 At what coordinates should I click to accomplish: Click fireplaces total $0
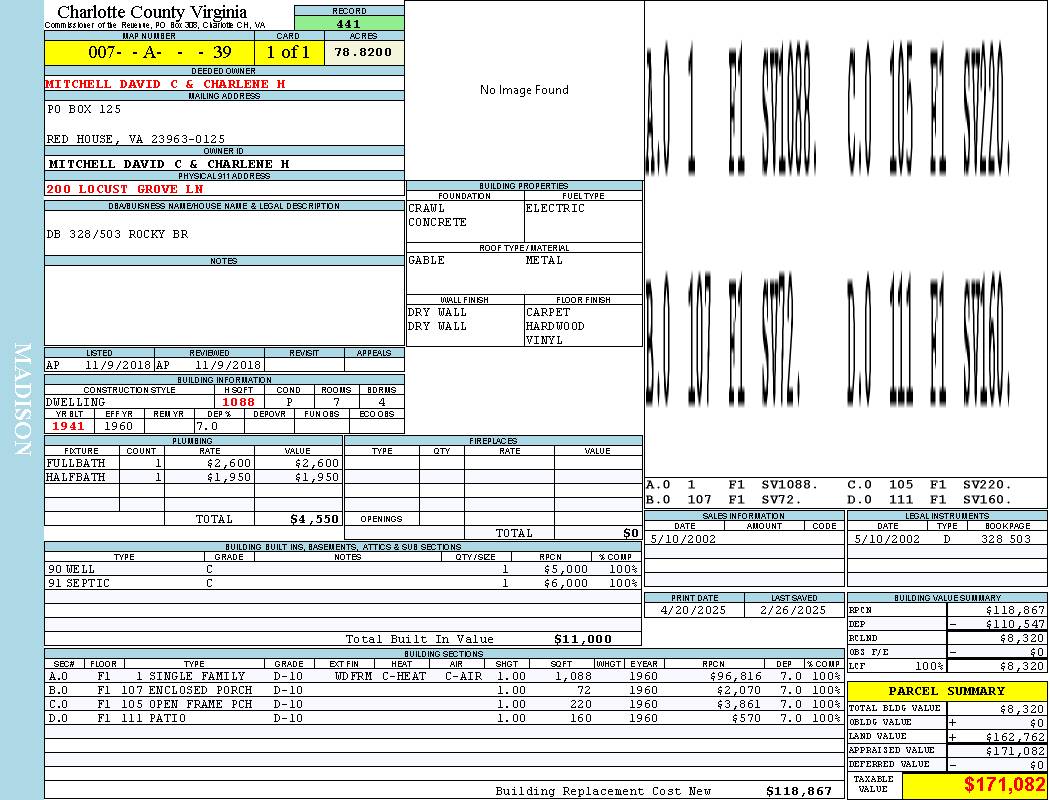[x=631, y=534]
